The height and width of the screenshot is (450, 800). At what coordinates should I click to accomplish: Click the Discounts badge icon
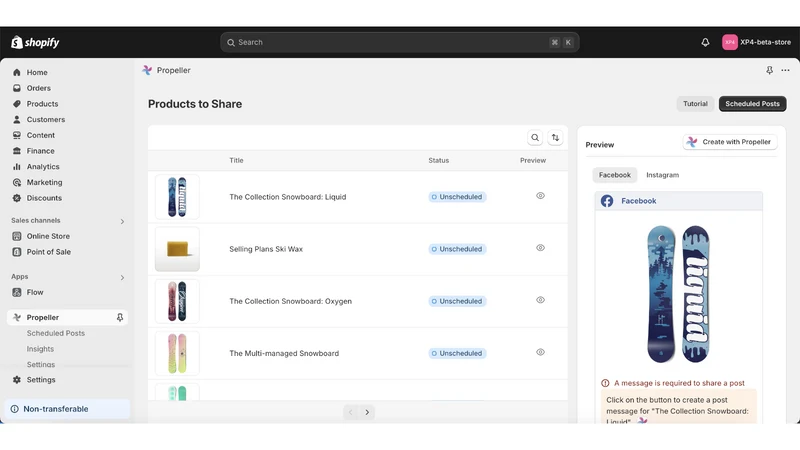click(x=17, y=198)
